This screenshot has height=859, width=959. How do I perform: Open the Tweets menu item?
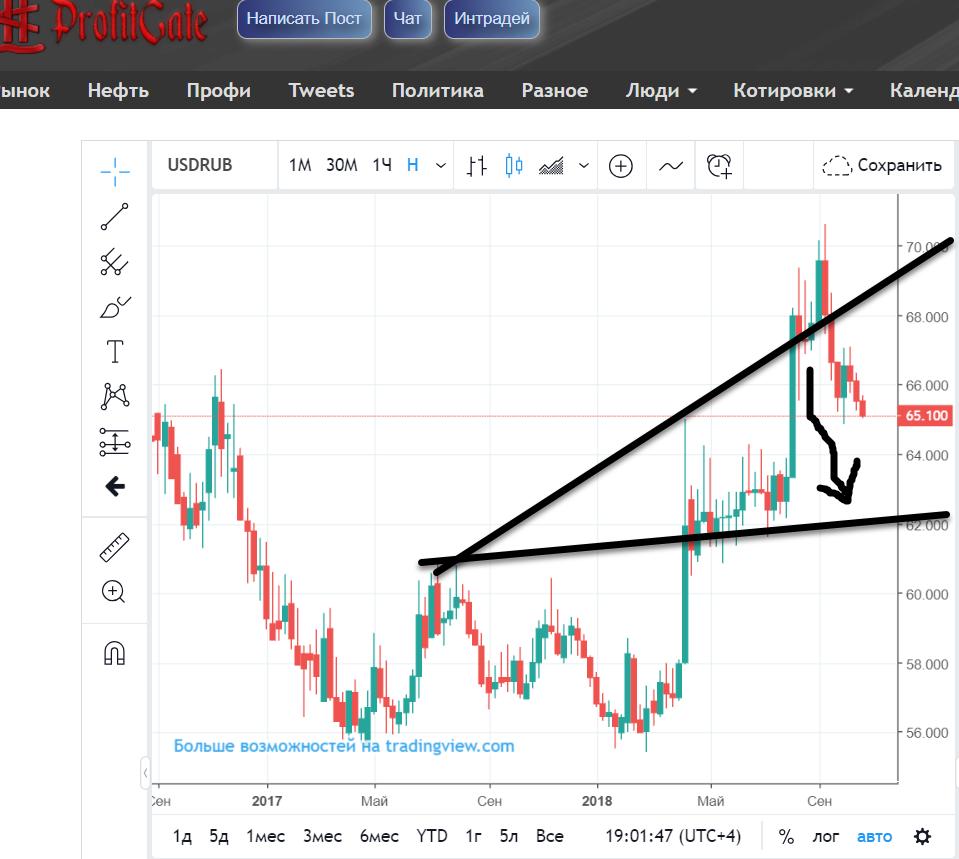pyautogui.click(x=321, y=91)
